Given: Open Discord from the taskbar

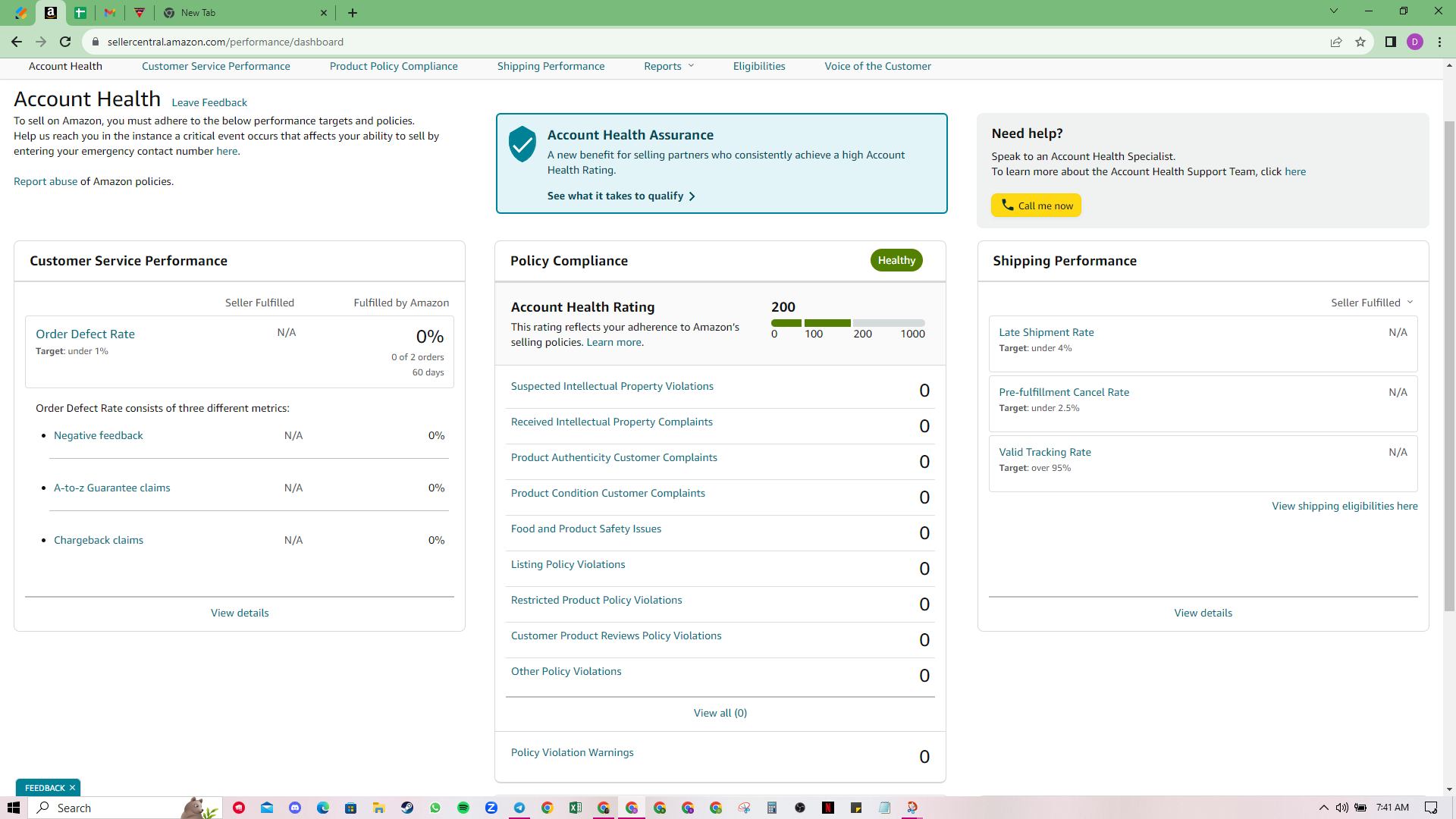Looking at the screenshot, I should coord(295,808).
